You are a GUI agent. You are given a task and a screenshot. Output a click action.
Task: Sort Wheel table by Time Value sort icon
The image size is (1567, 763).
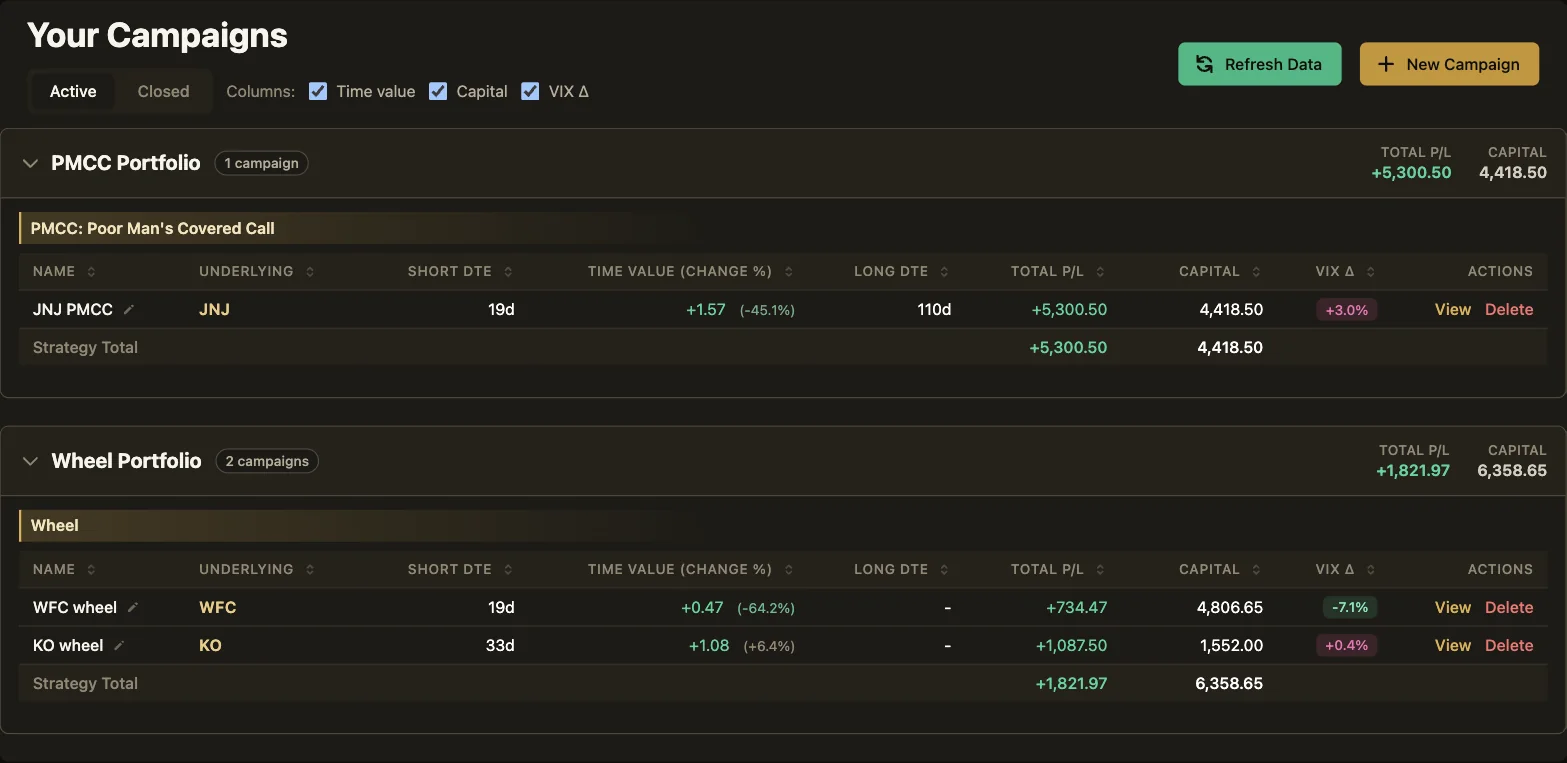(x=789, y=570)
